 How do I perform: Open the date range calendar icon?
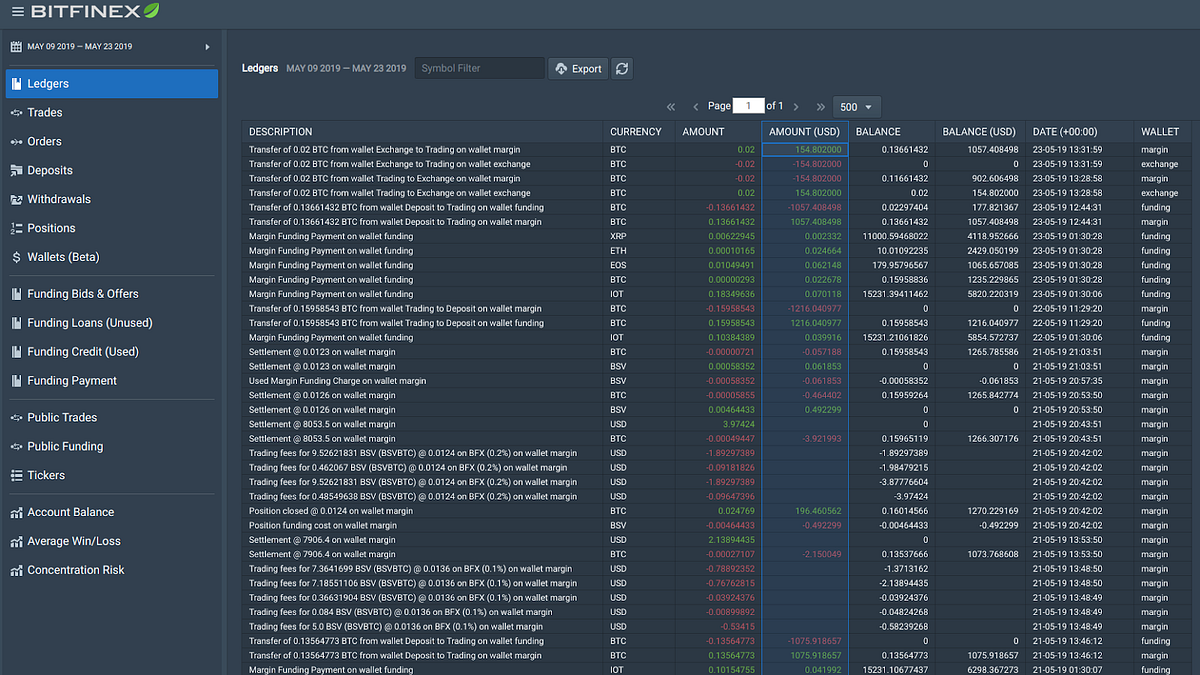(x=15, y=46)
